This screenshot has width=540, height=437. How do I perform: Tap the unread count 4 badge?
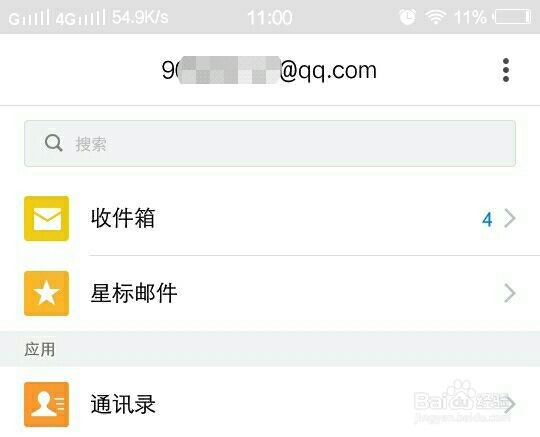coord(487,219)
